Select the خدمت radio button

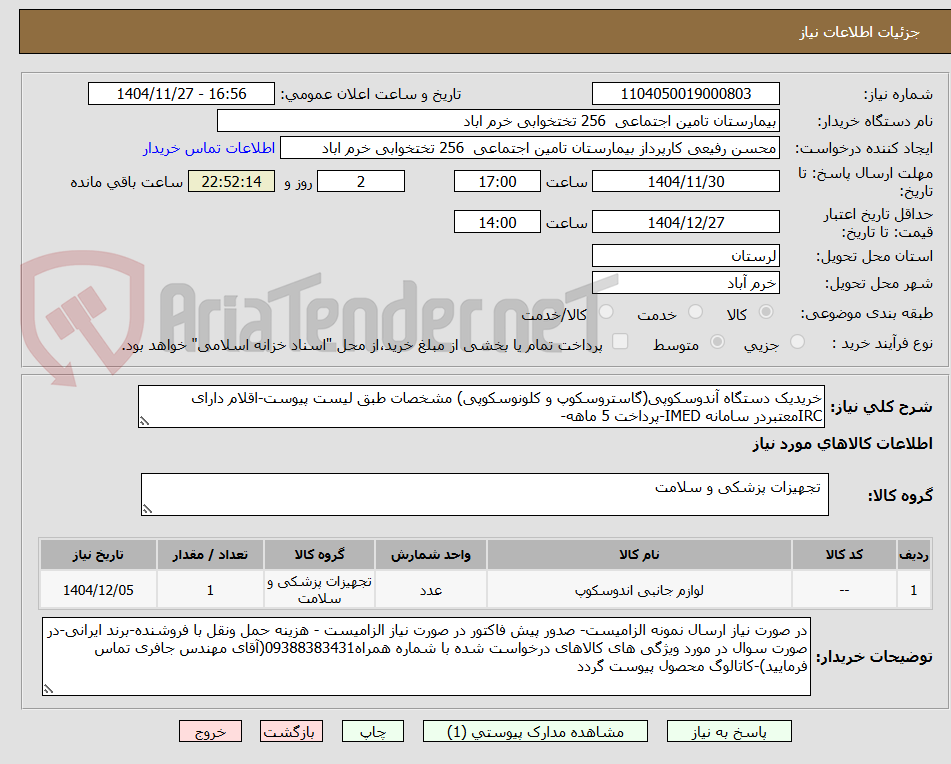point(695,312)
